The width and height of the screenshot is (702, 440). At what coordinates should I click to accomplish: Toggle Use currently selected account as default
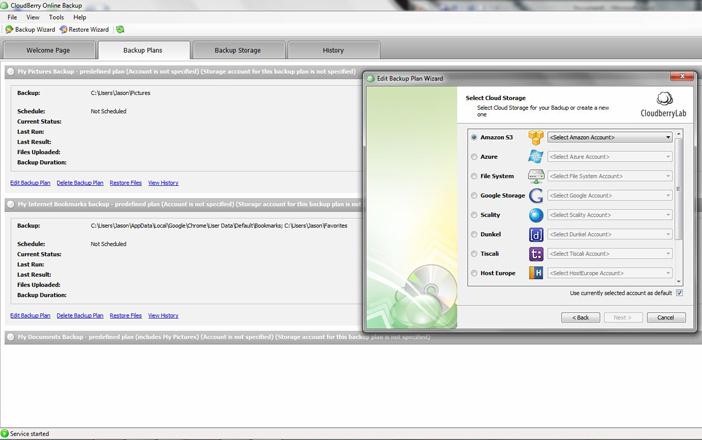(679, 293)
